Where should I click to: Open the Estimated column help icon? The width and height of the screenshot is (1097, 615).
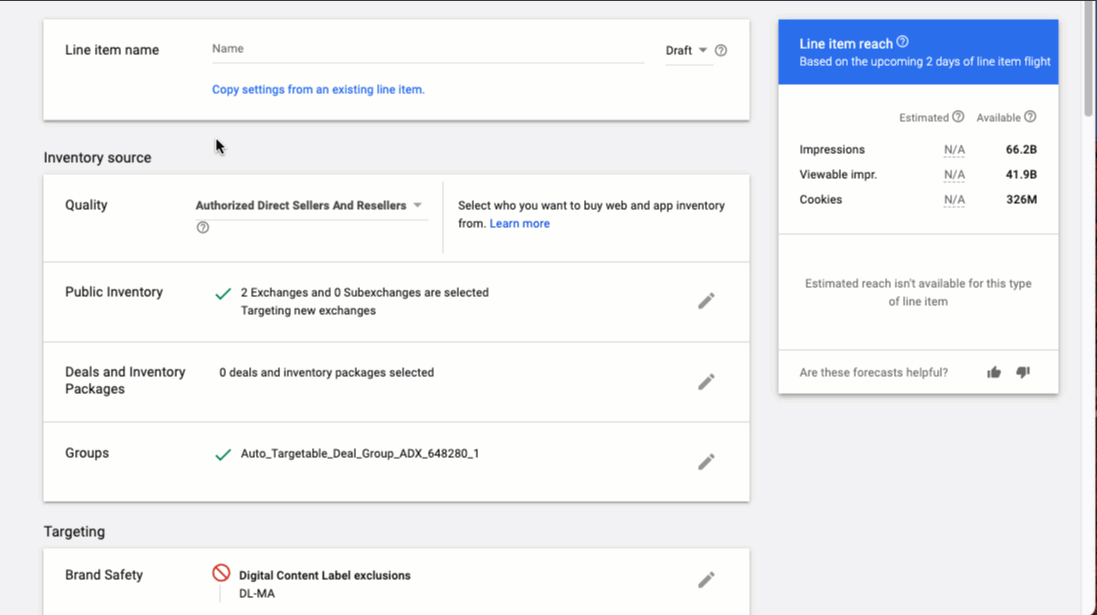[957, 117]
